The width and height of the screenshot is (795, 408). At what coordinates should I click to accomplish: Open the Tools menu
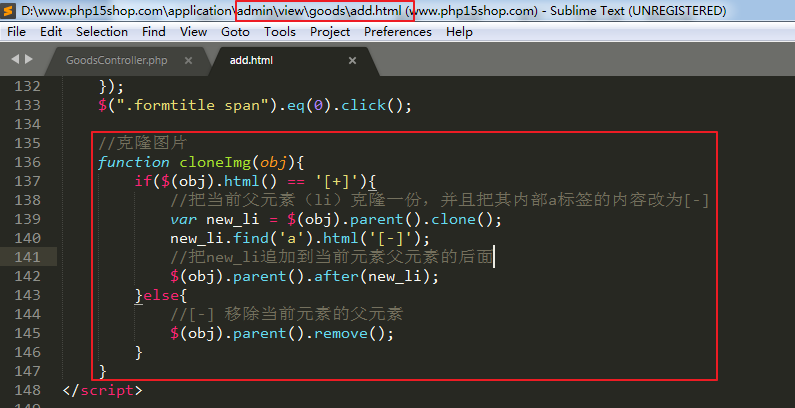(x=280, y=32)
